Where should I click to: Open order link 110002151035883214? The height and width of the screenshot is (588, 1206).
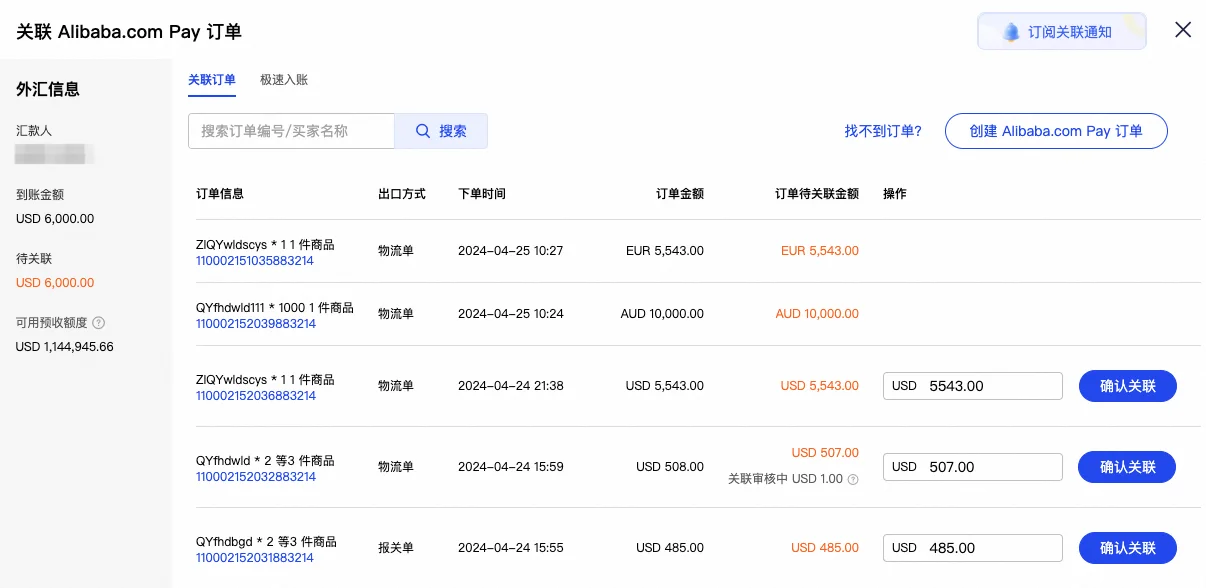pyautogui.click(x=255, y=259)
